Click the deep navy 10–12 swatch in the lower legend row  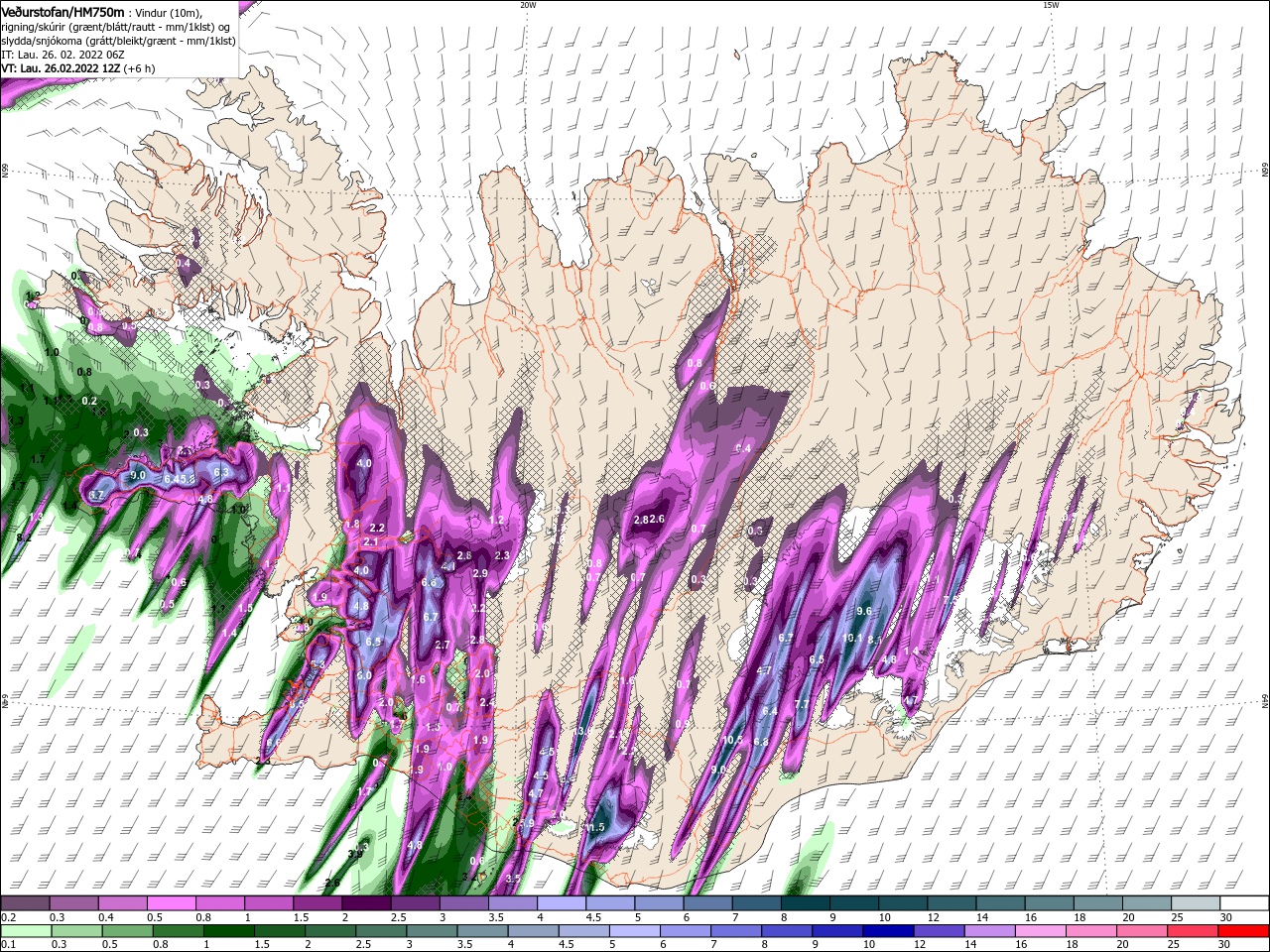890,931
